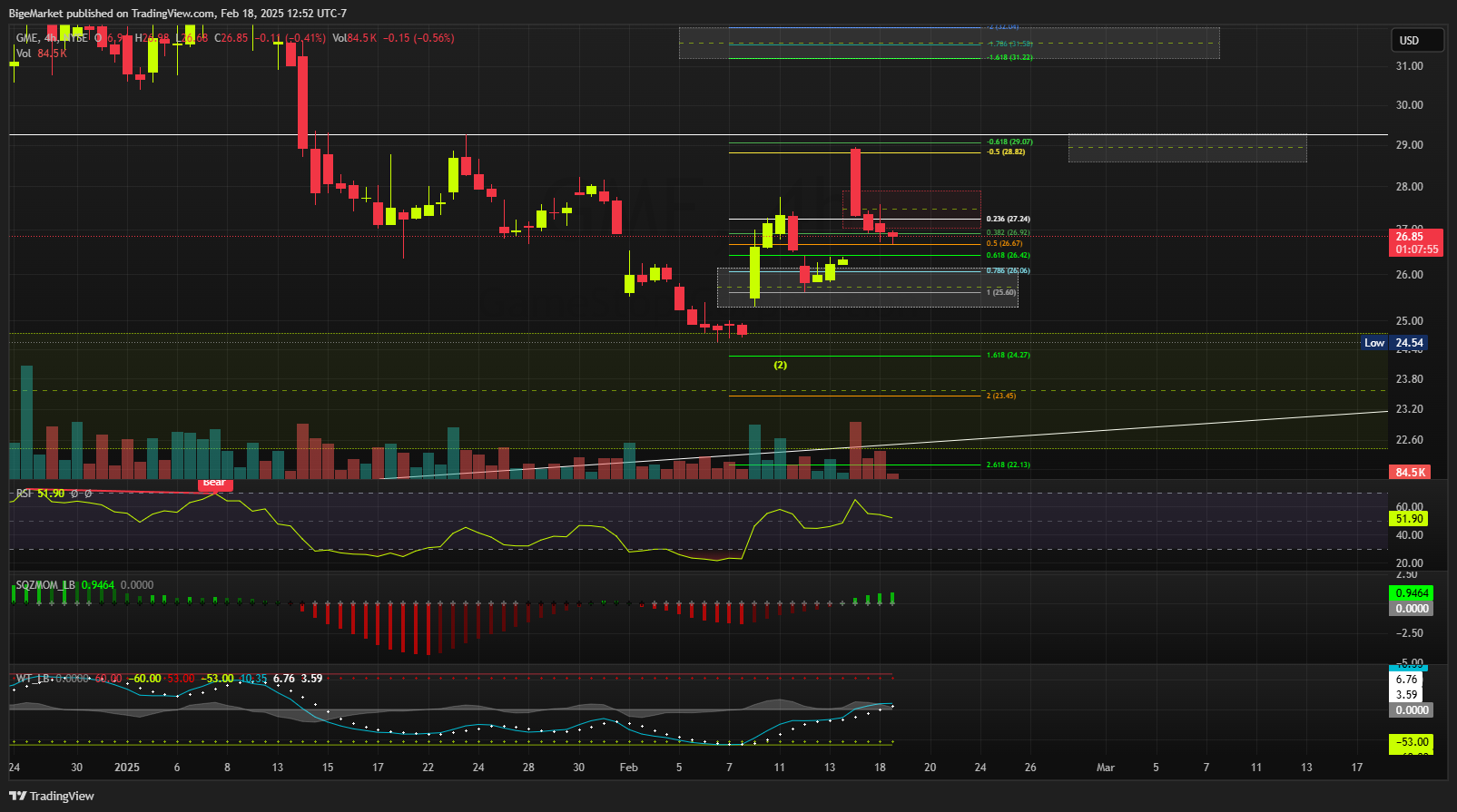This screenshot has height=812, width=1457.
Task: Click the 0.0000 zero label on squeeze axis
Action: tap(1412, 609)
